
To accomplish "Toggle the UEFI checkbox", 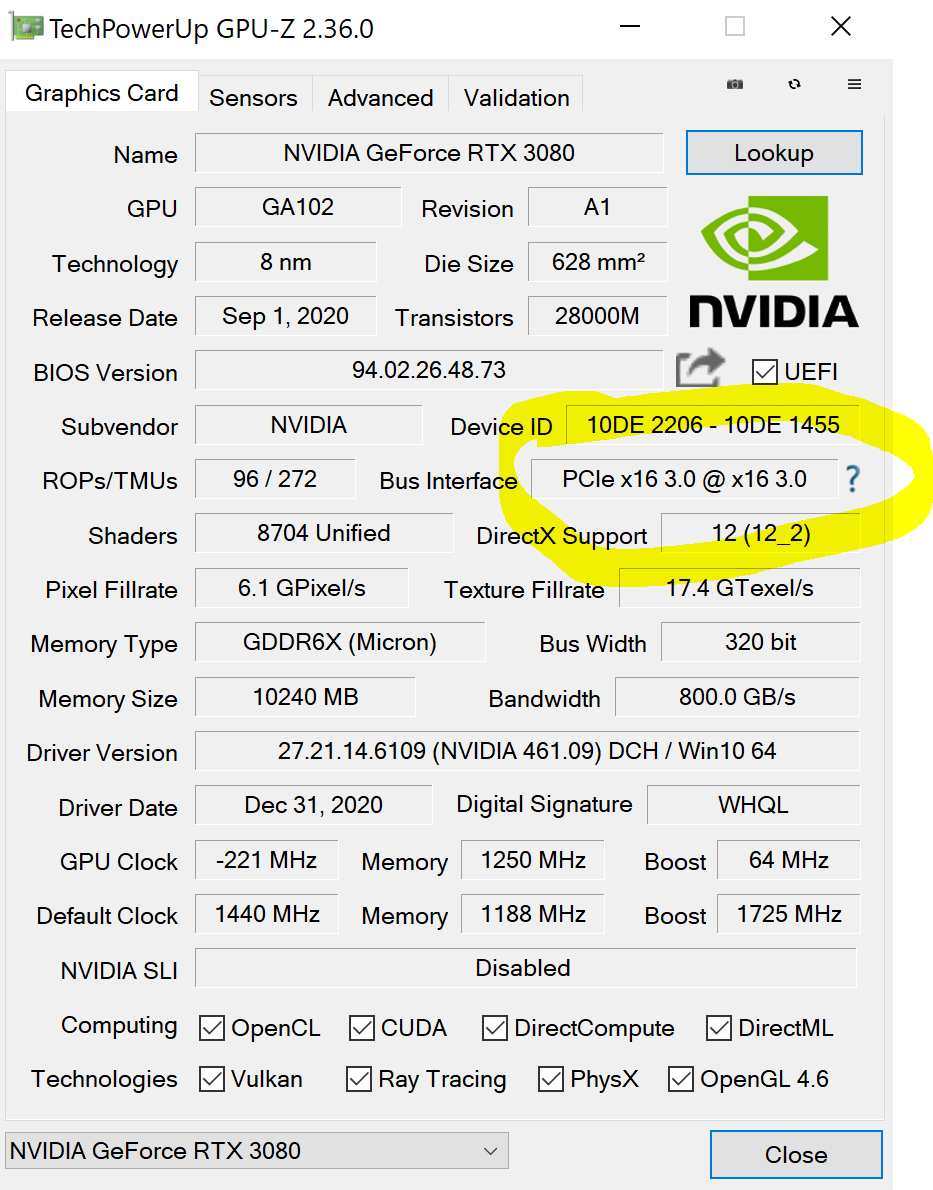I will click(764, 372).
